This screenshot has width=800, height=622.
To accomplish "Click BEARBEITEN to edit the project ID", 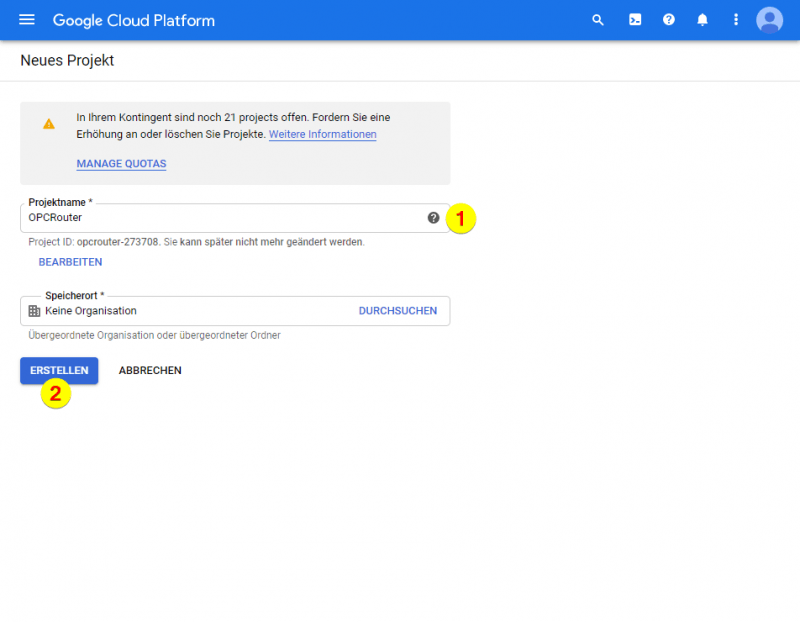I will point(70,261).
